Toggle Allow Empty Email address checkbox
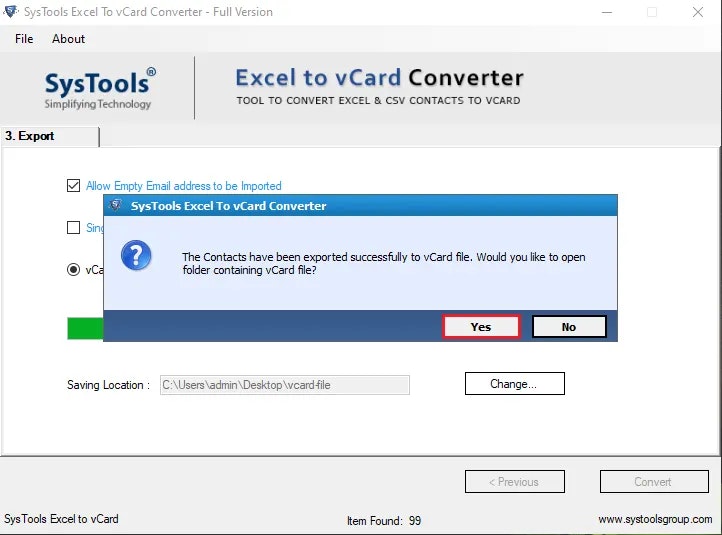 (x=73, y=186)
